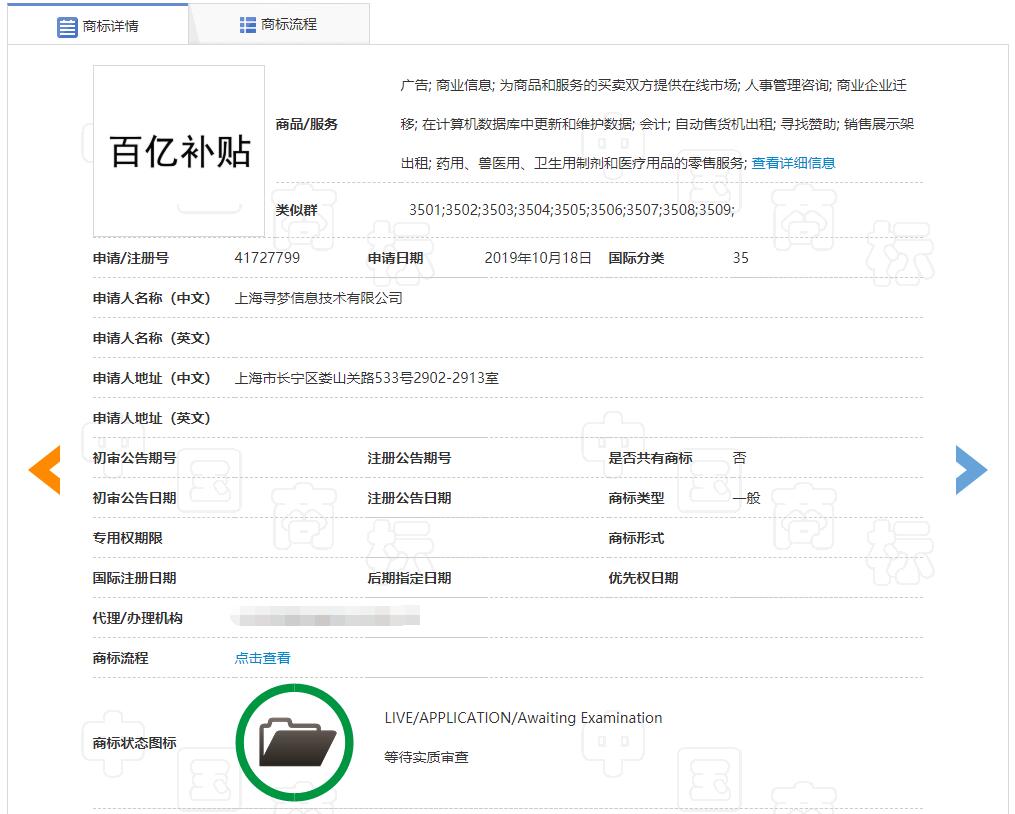1015x814 pixels.
Task: Click the trademark type value 一般
Action: click(746, 498)
